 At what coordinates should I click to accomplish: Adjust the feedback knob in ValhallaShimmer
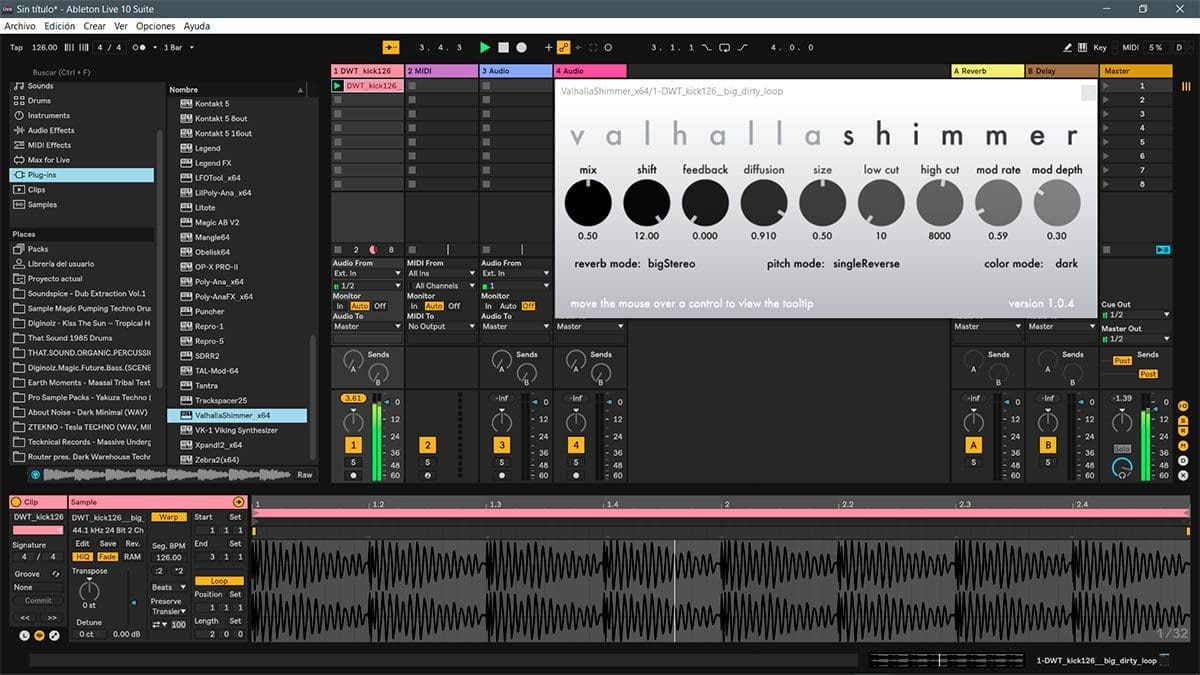[x=705, y=203]
